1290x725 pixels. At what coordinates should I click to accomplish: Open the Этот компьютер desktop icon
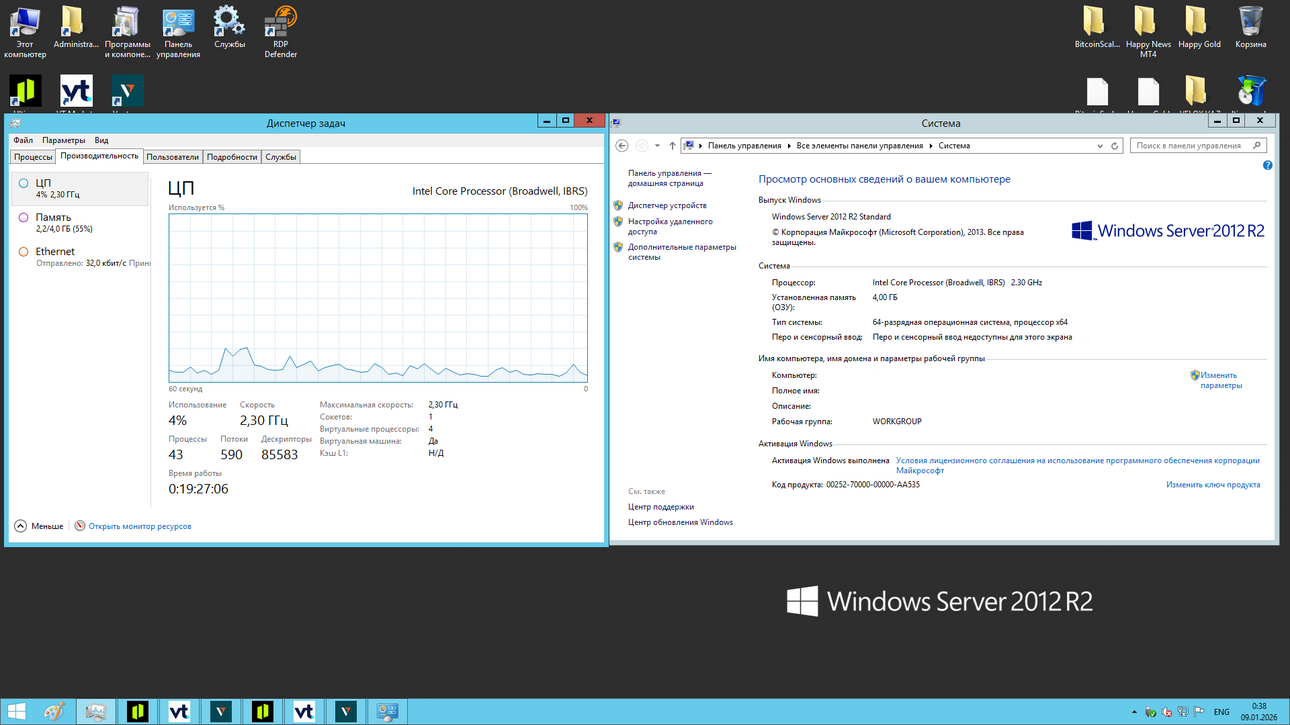click(x=25, y=31)
